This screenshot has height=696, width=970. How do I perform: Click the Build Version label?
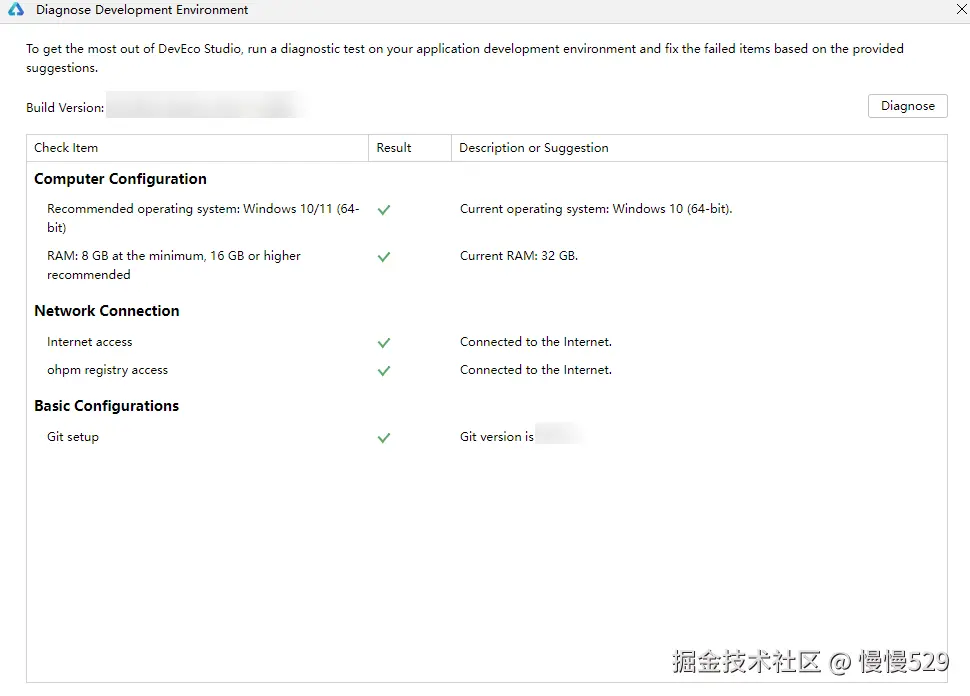65,108
